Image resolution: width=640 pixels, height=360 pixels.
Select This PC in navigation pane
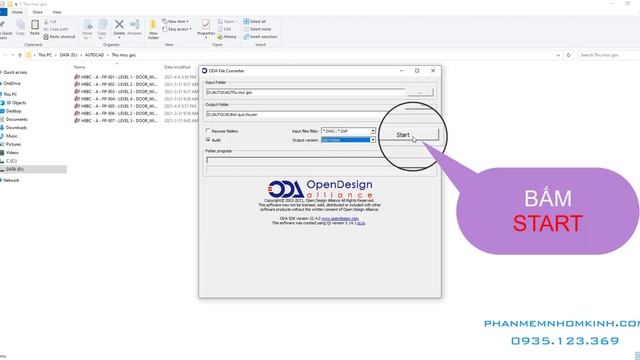10,94
